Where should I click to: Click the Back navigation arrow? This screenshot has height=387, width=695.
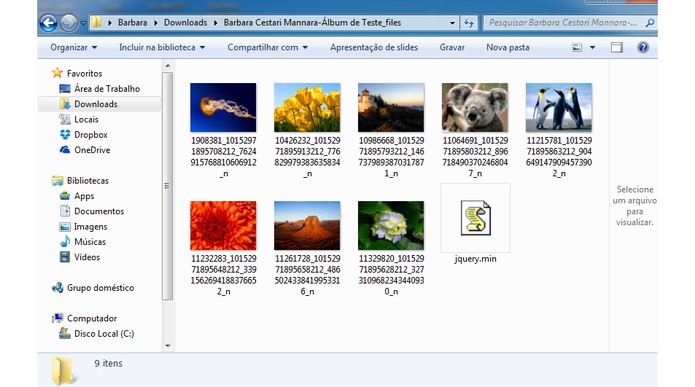point(48,23)
